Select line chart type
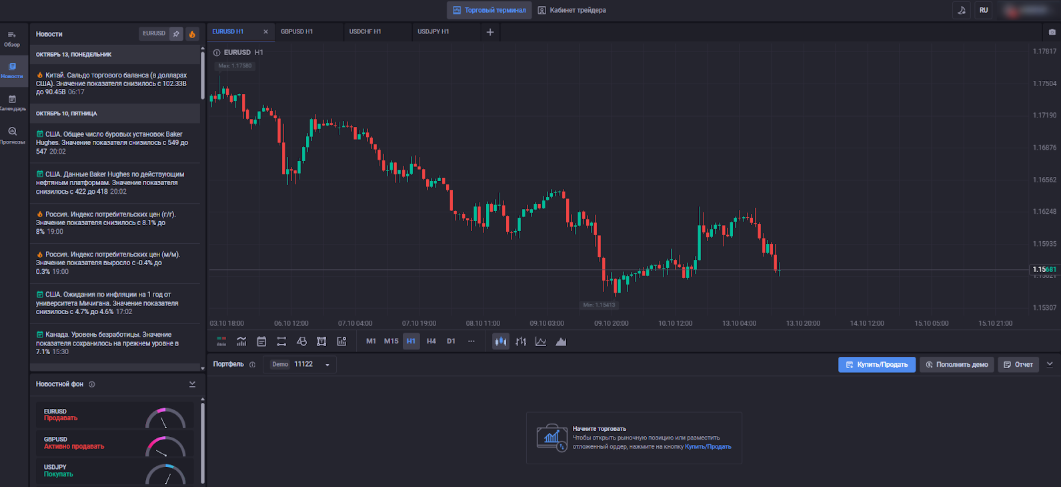Viewport: 1061px width, 488px height. tap(541, 341)
